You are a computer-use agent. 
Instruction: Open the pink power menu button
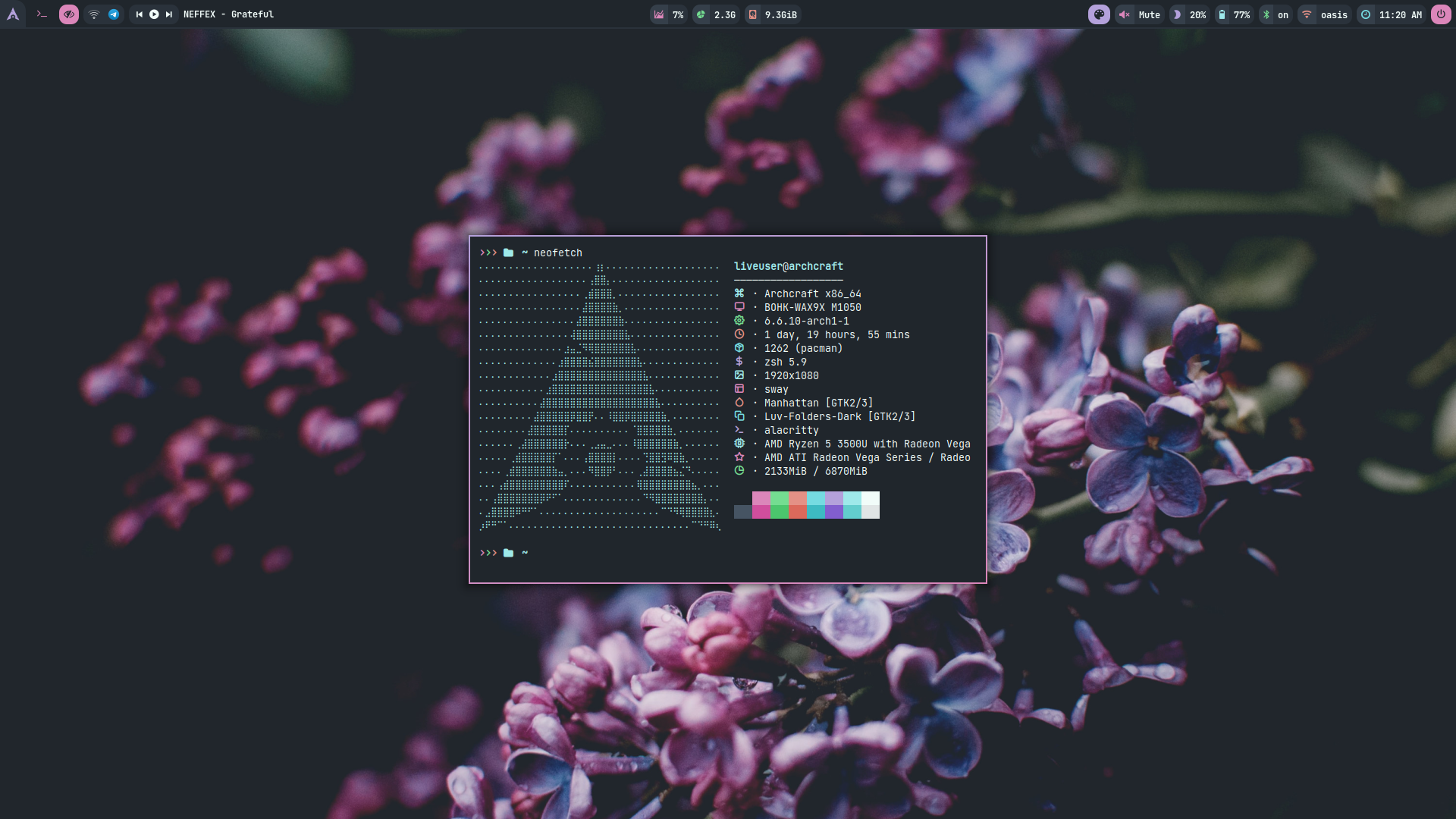pos(1441,14)
